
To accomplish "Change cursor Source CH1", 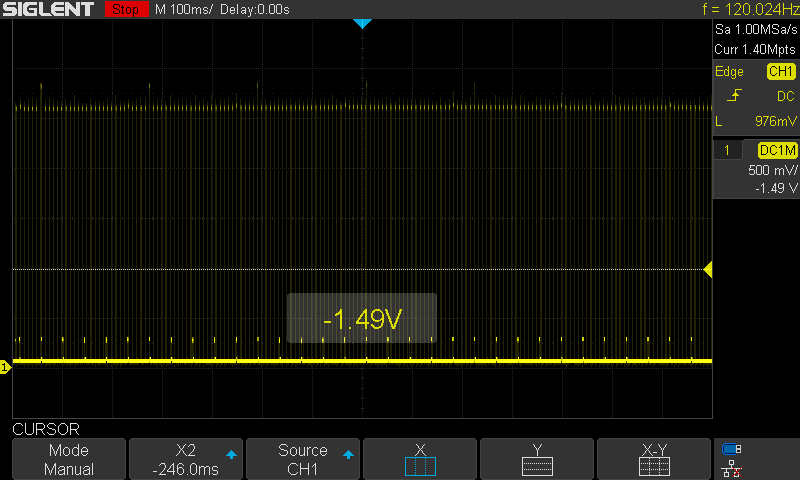I will click(303, 459).
